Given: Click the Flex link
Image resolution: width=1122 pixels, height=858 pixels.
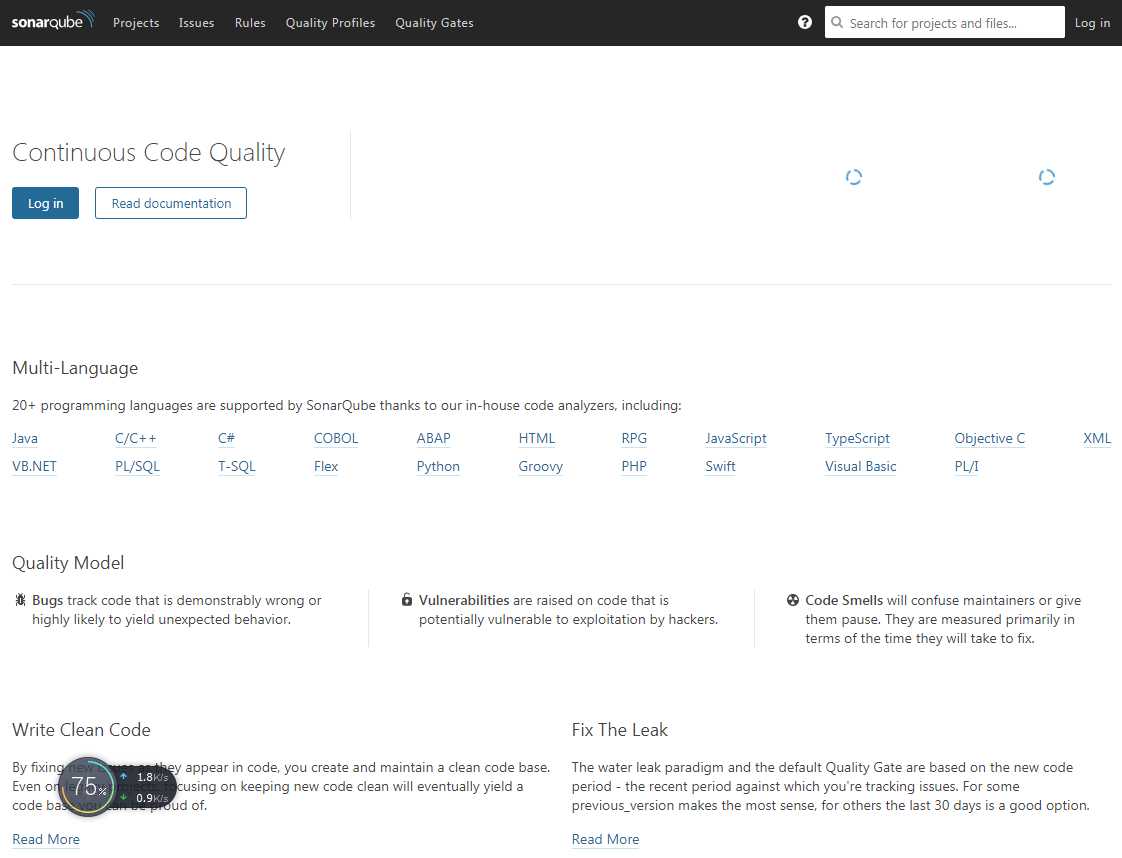Looking at the screenshot, I should point(326,466).
